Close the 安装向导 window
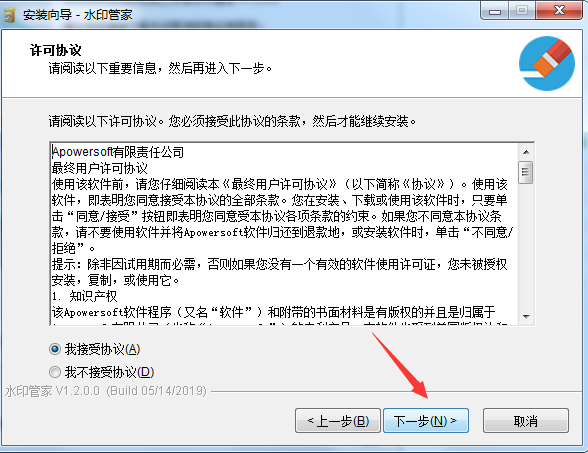This screenshot has width=588, height=453. point(559,10)
